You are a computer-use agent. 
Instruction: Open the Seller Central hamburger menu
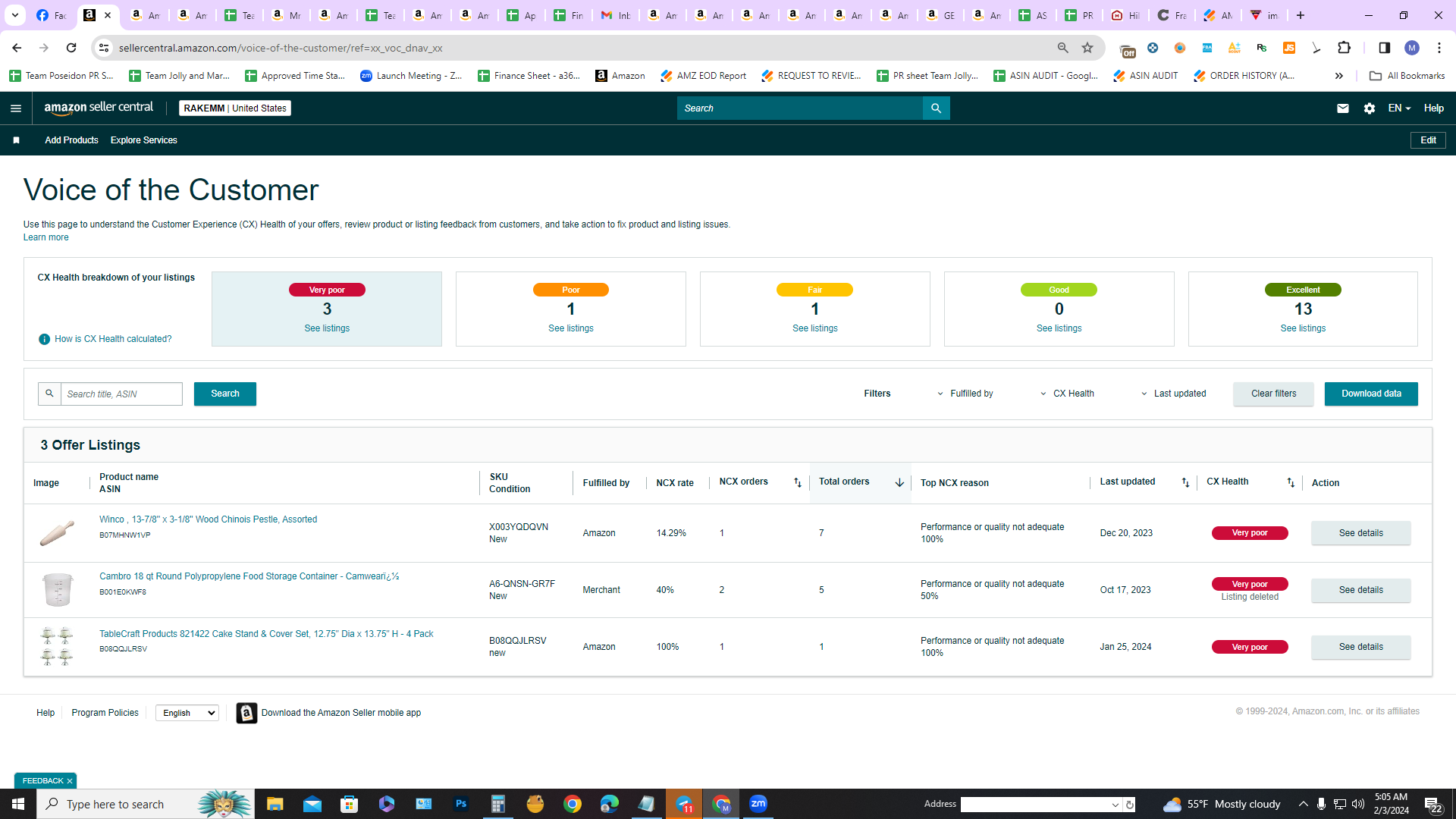coord(16,108)
